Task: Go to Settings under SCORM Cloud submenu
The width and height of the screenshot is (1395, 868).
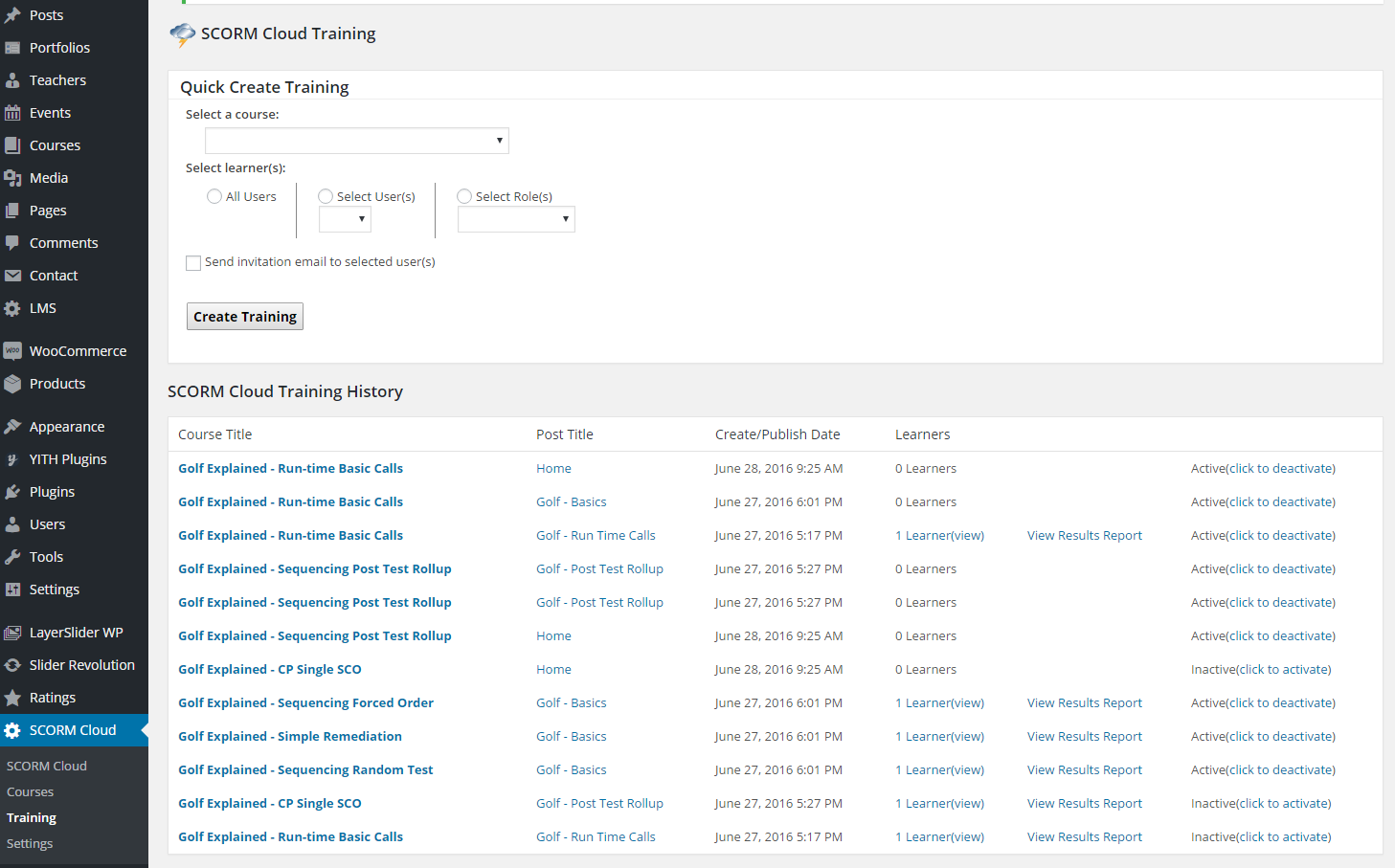Action: 30,843
